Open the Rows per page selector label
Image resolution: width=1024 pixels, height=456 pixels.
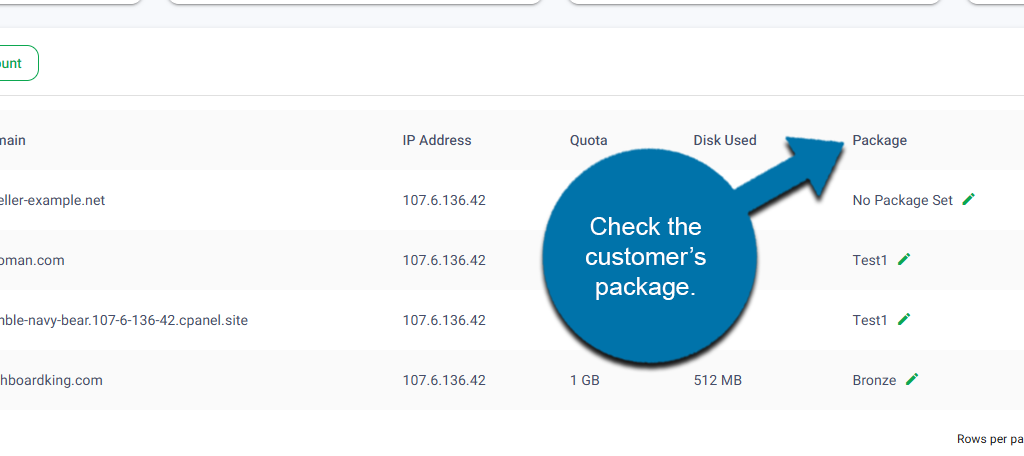tap(990, 439)
